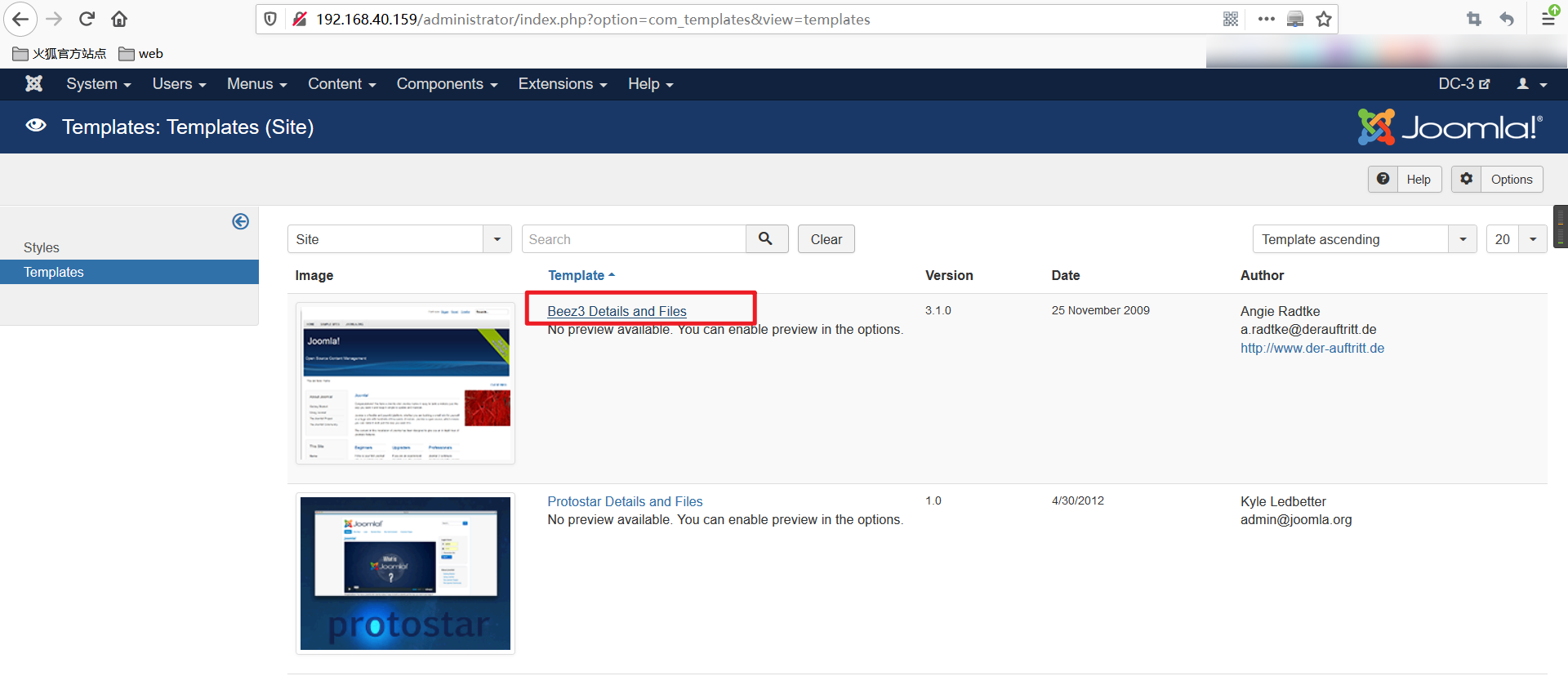Click the Help text button
Screen dimensions: 1568x676
(x=1419, y=180)
